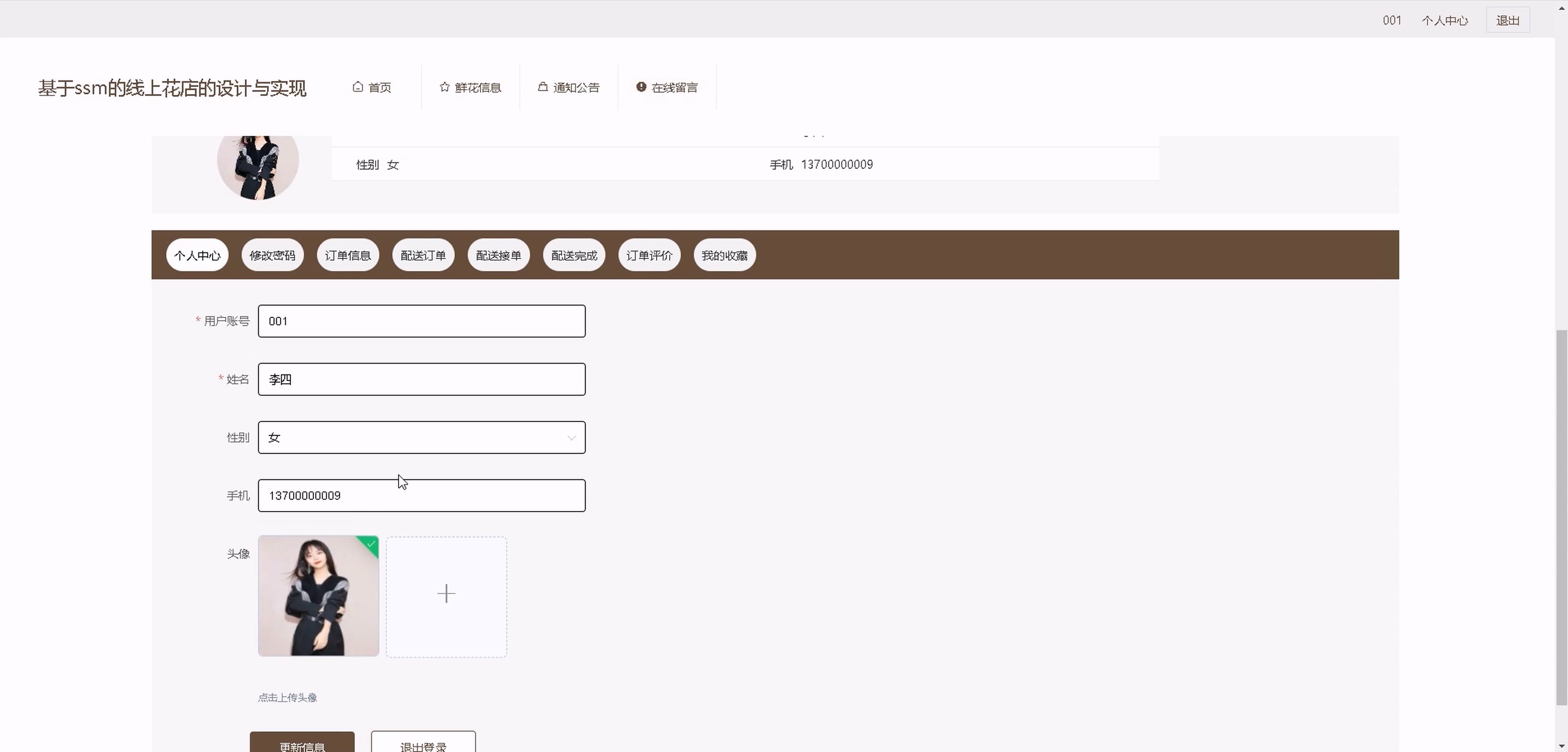Image resolution: width=1568 pixels, height=752 pixels.
Task: Switch to the 修改密码 tab
Action: point(273,256)
